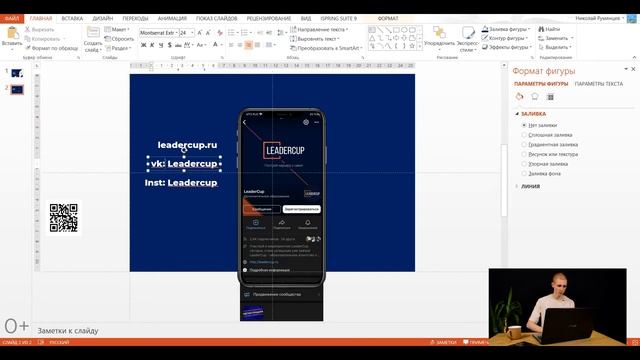The image size is (640, 360).
Task: Click Заменить replace button
Action: pos(556,38)
